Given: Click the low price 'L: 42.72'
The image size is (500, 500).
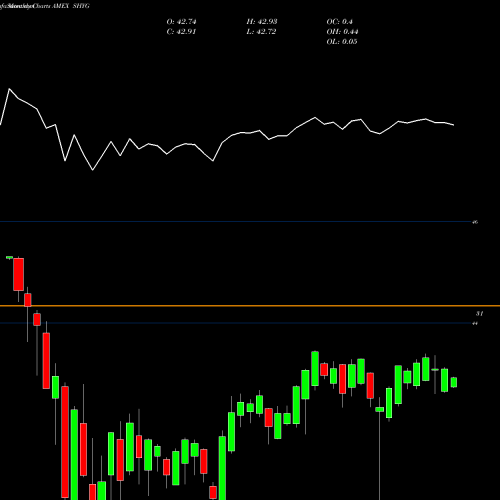Looking at the screenshot, I should (261, 32).
